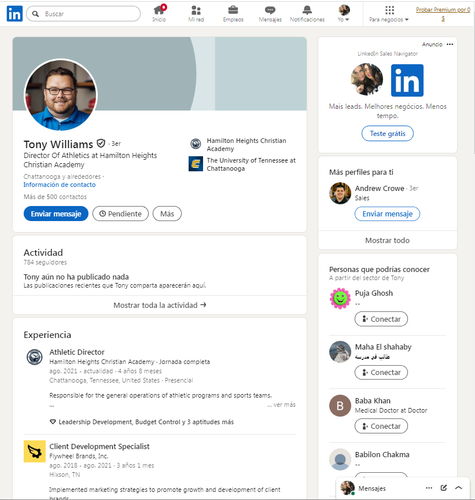Open Mensajes chat icon in navbar
The height and width of the screenshot is (500, 475).
(270, 13)
